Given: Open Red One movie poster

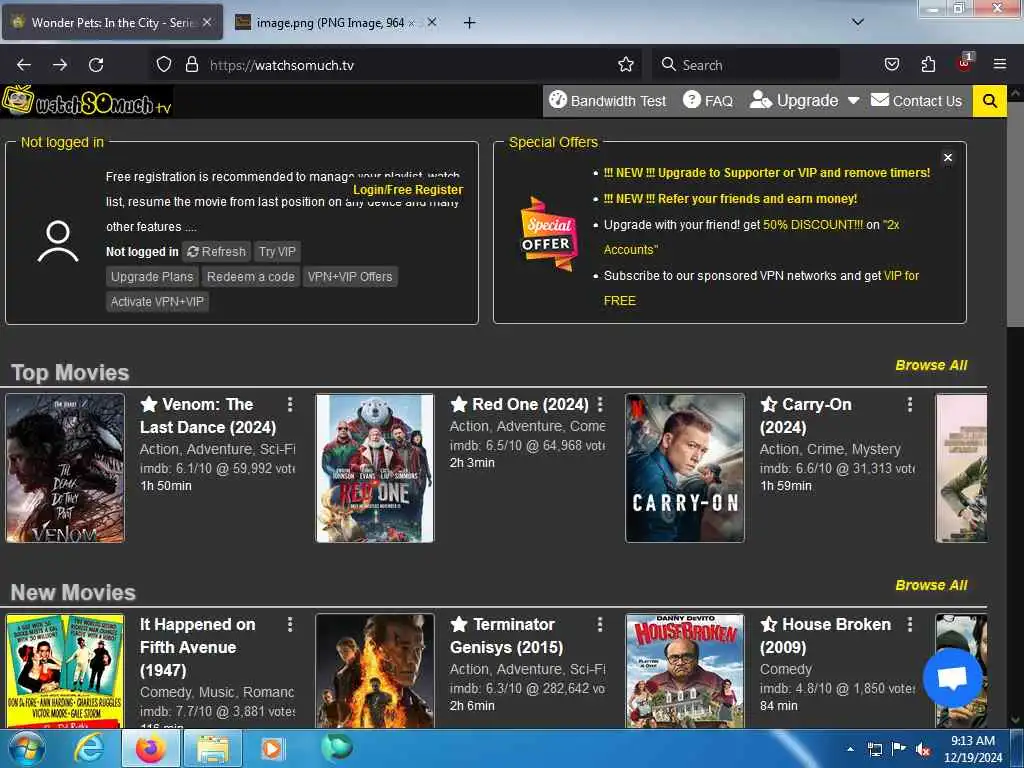Looking at the screenshot, I should coord(375,468).
